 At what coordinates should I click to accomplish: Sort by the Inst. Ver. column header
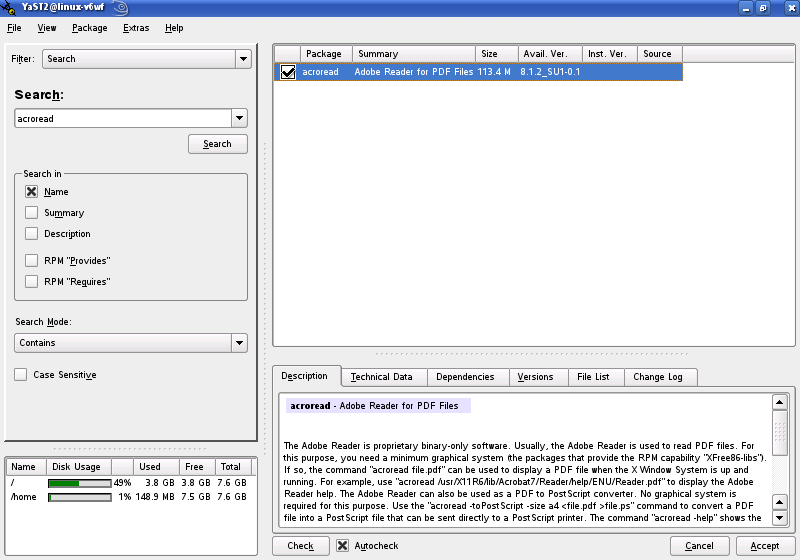pos(610,54)
